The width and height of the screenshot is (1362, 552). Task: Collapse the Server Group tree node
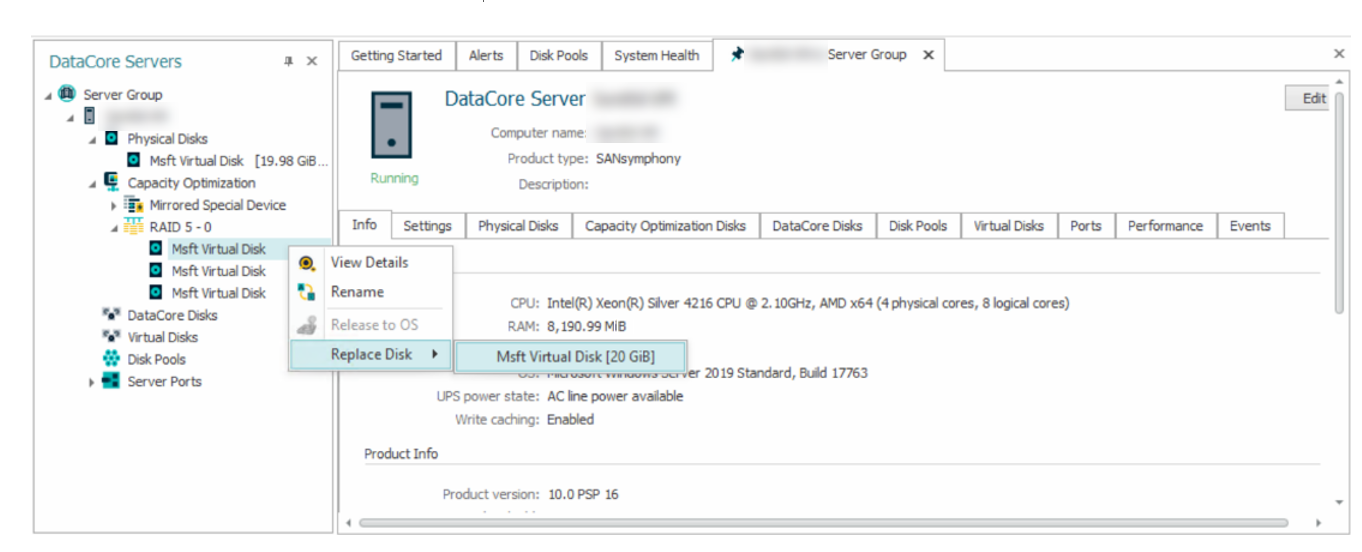tap(50, 95)
